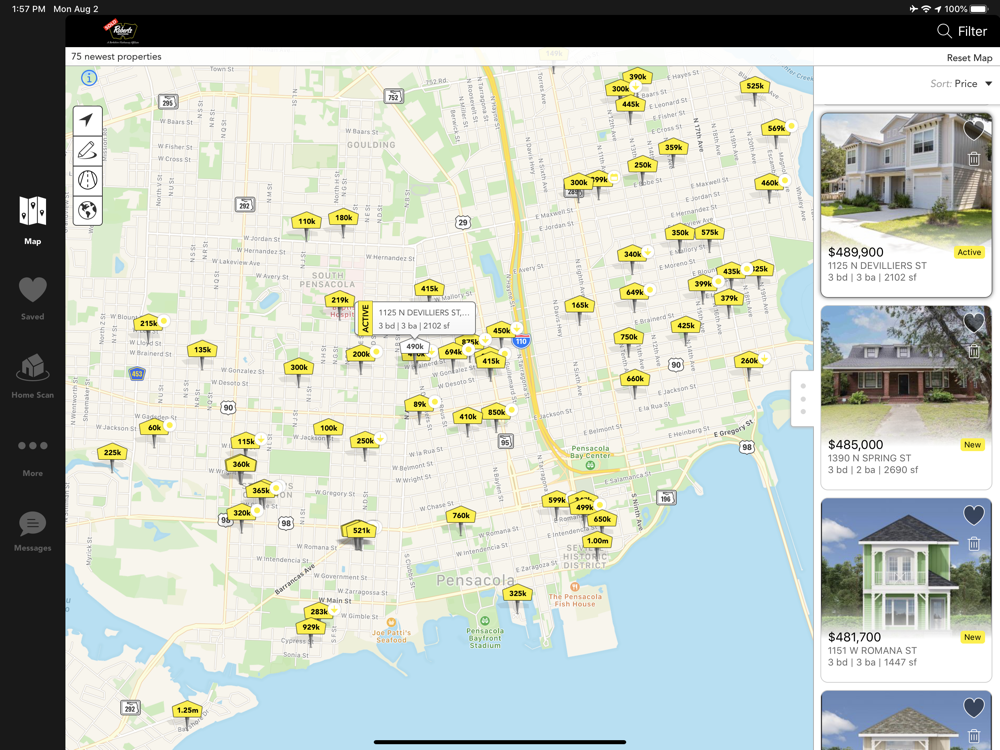
Task: Select the 135k map pin
Action: [x=203, y=349]
